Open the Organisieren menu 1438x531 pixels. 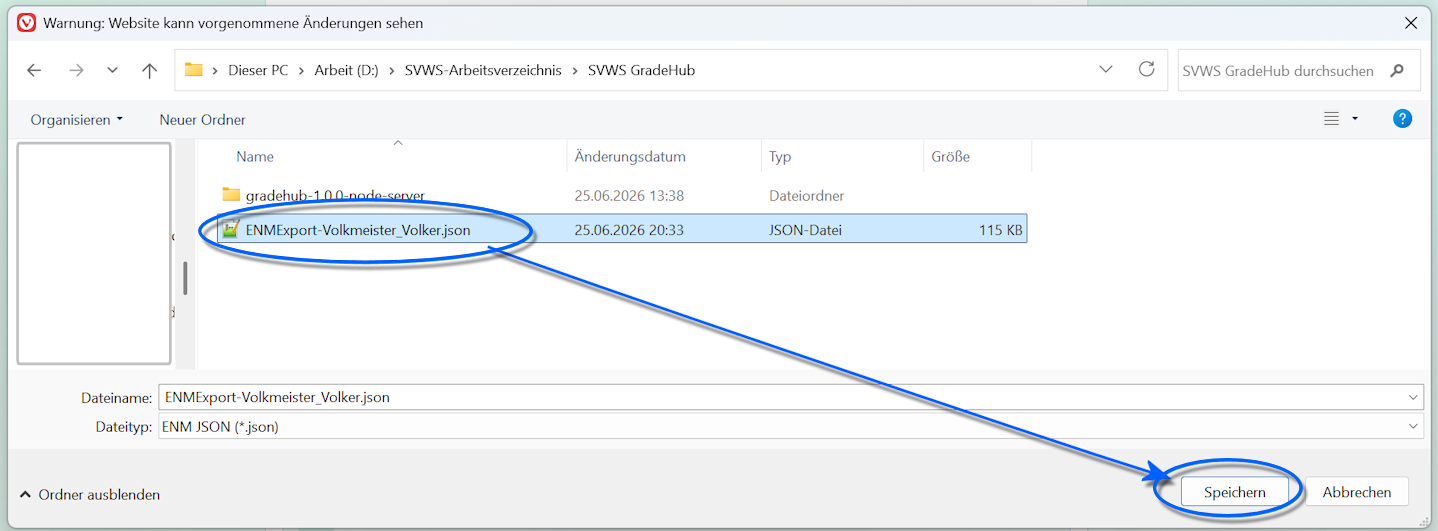click(x=77, y=119)
